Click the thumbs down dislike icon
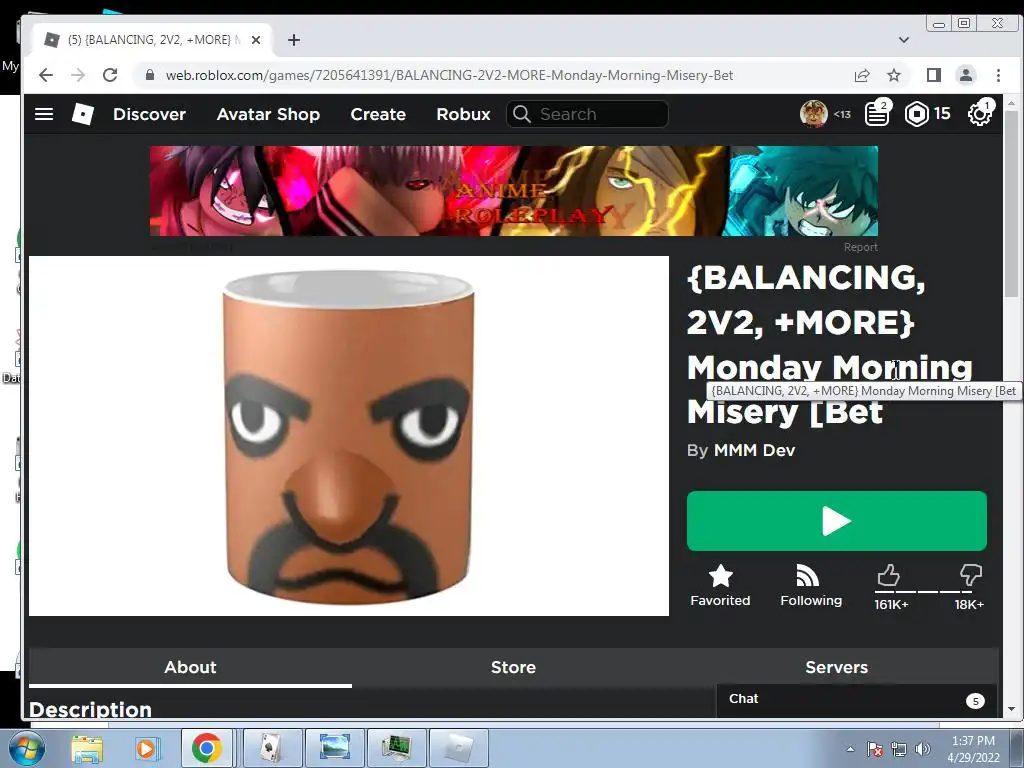Screen dimensions: 1024x768 pos(971,575)
